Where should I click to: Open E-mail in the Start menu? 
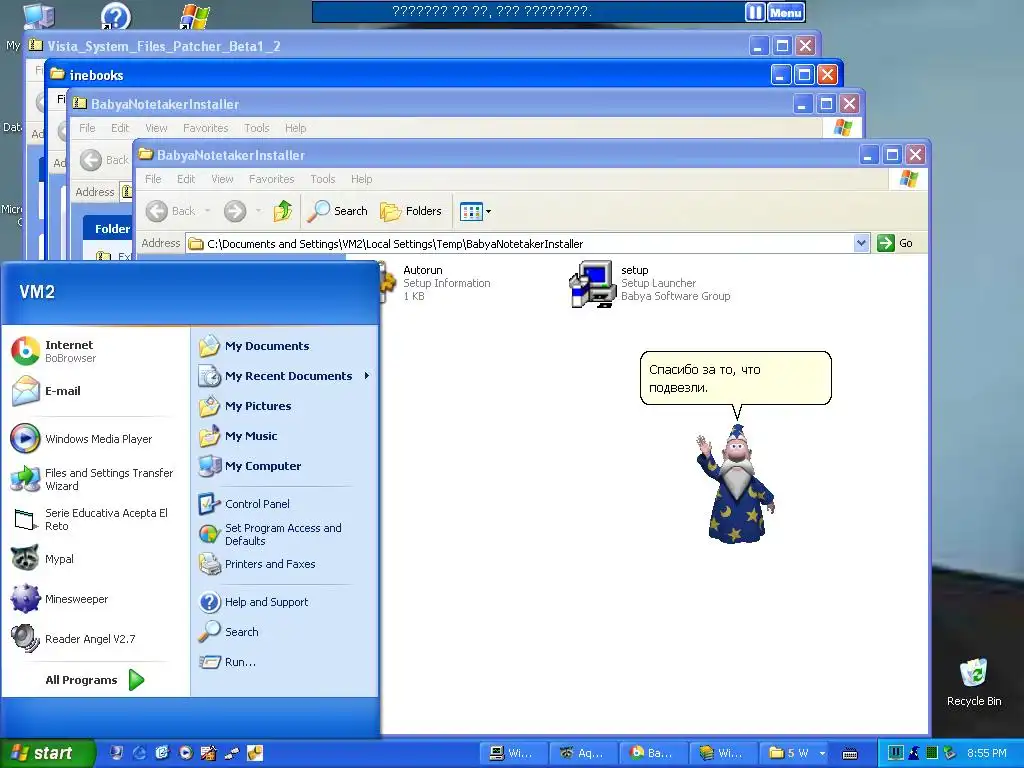coord(97,391)
